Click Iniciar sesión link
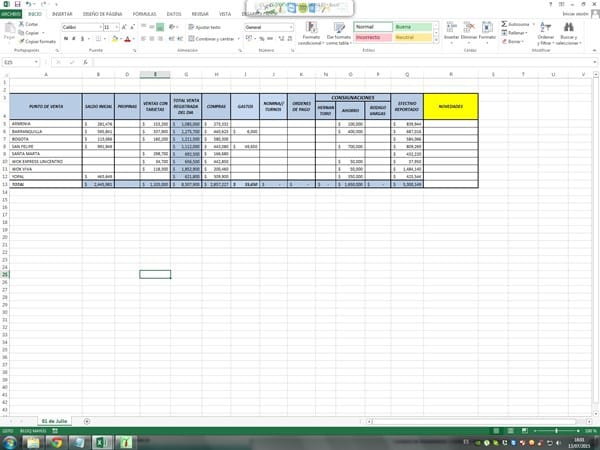Viewport: 600px width, 450px height. point(575,14)
